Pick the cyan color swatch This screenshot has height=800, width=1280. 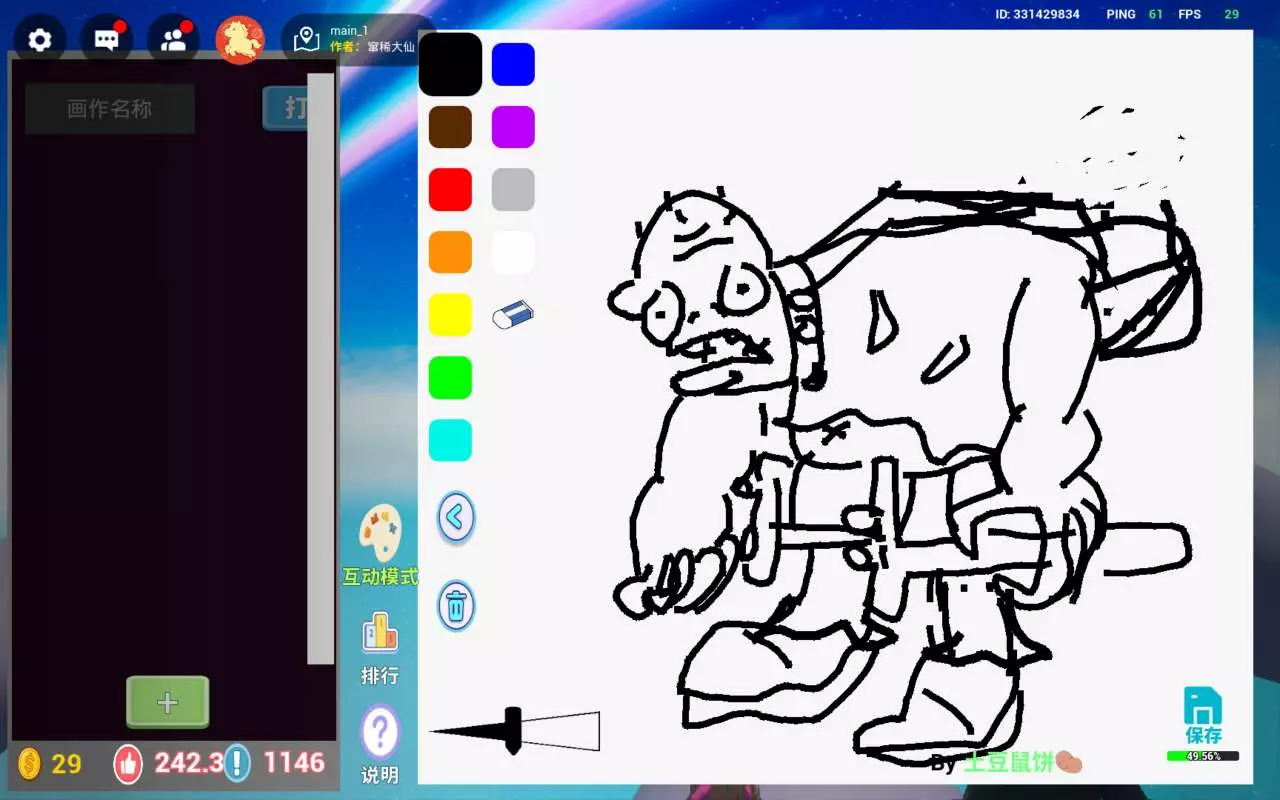(450, 440)
